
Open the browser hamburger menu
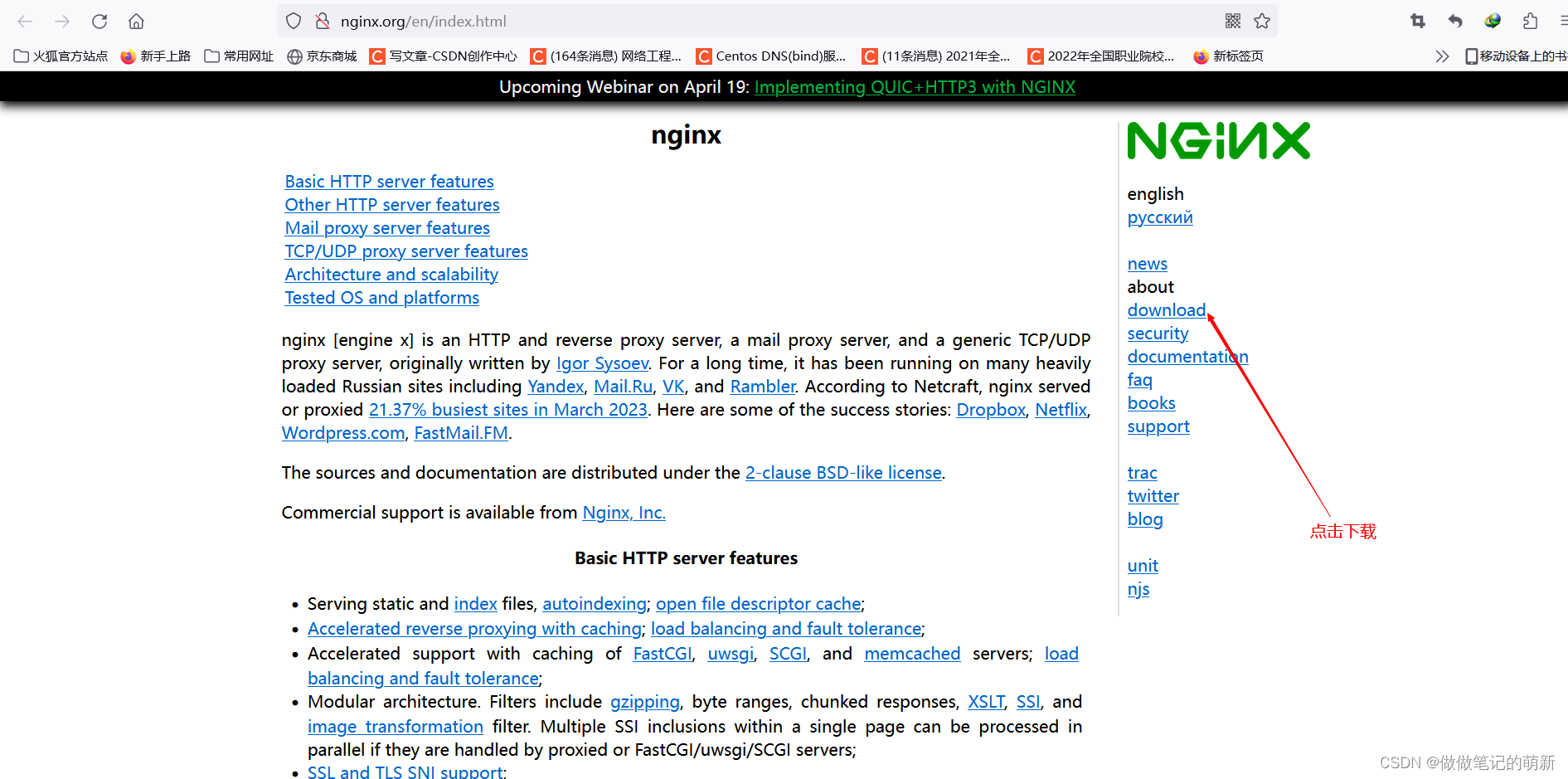(x=1562, y=22)
